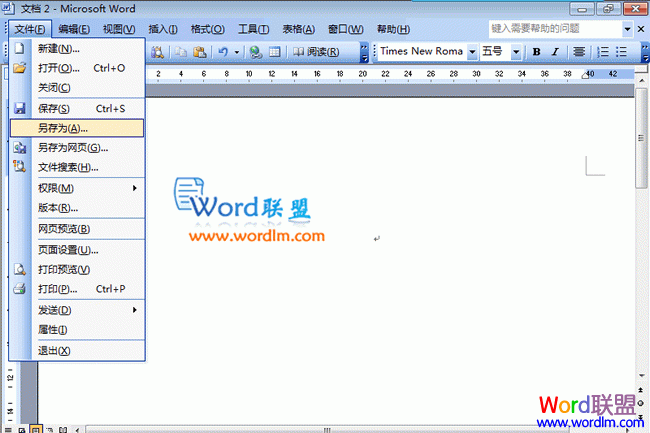Switch to Print Layout view button

pos(36,430)
